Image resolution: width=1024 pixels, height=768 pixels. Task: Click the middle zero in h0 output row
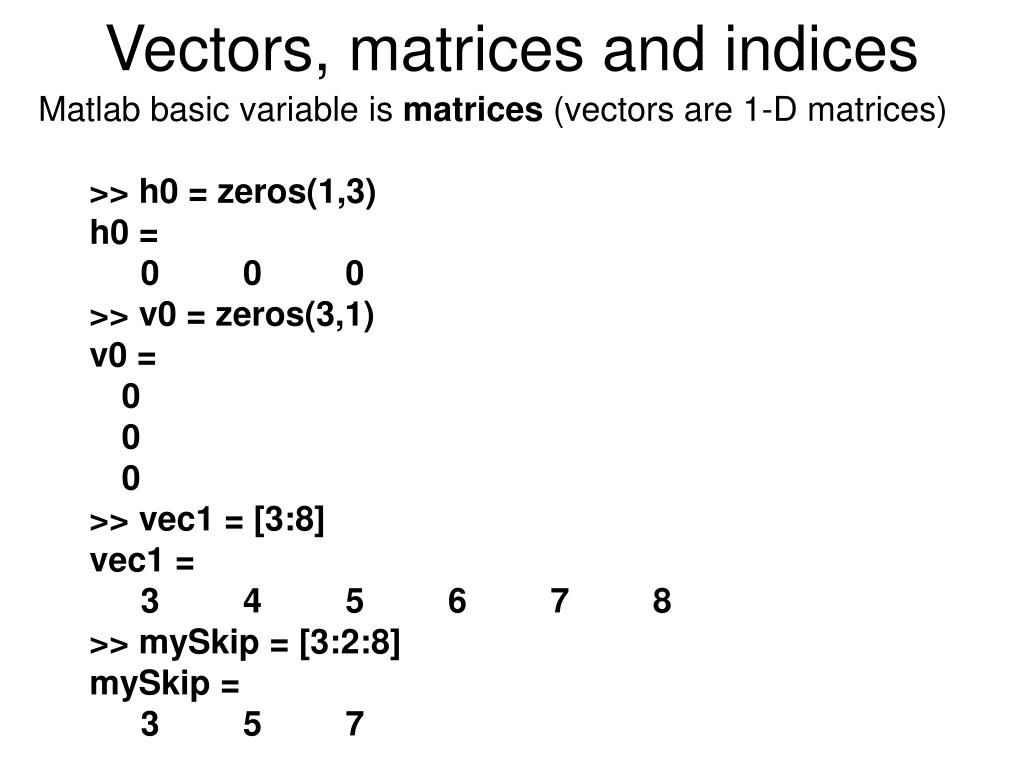click(252, 273)
